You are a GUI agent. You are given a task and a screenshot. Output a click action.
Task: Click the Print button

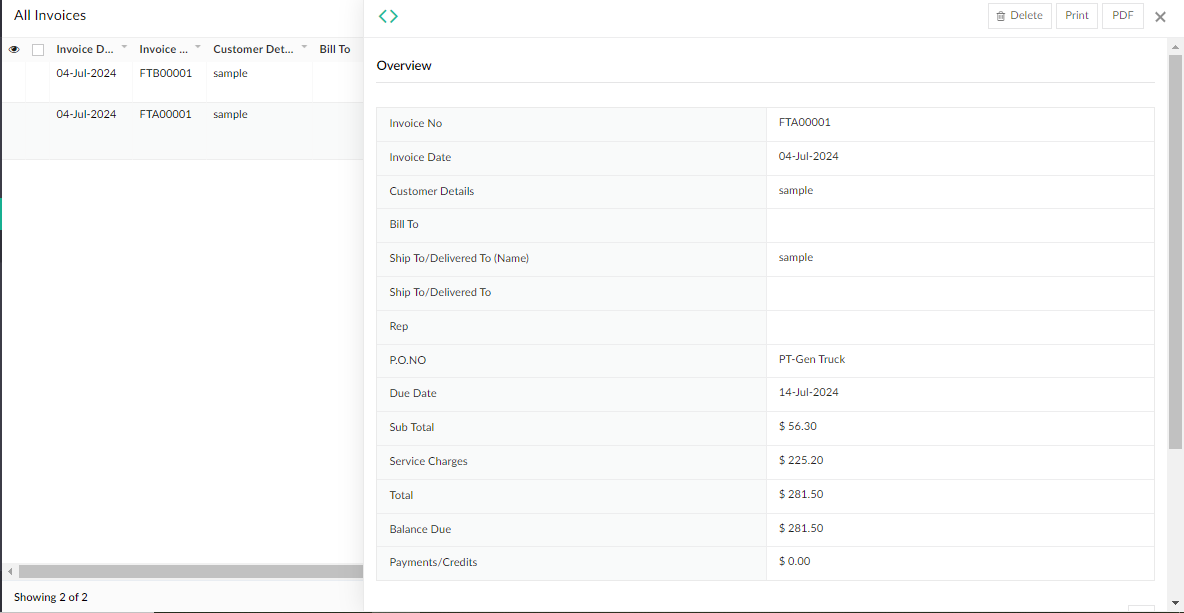pos(1076,15)
